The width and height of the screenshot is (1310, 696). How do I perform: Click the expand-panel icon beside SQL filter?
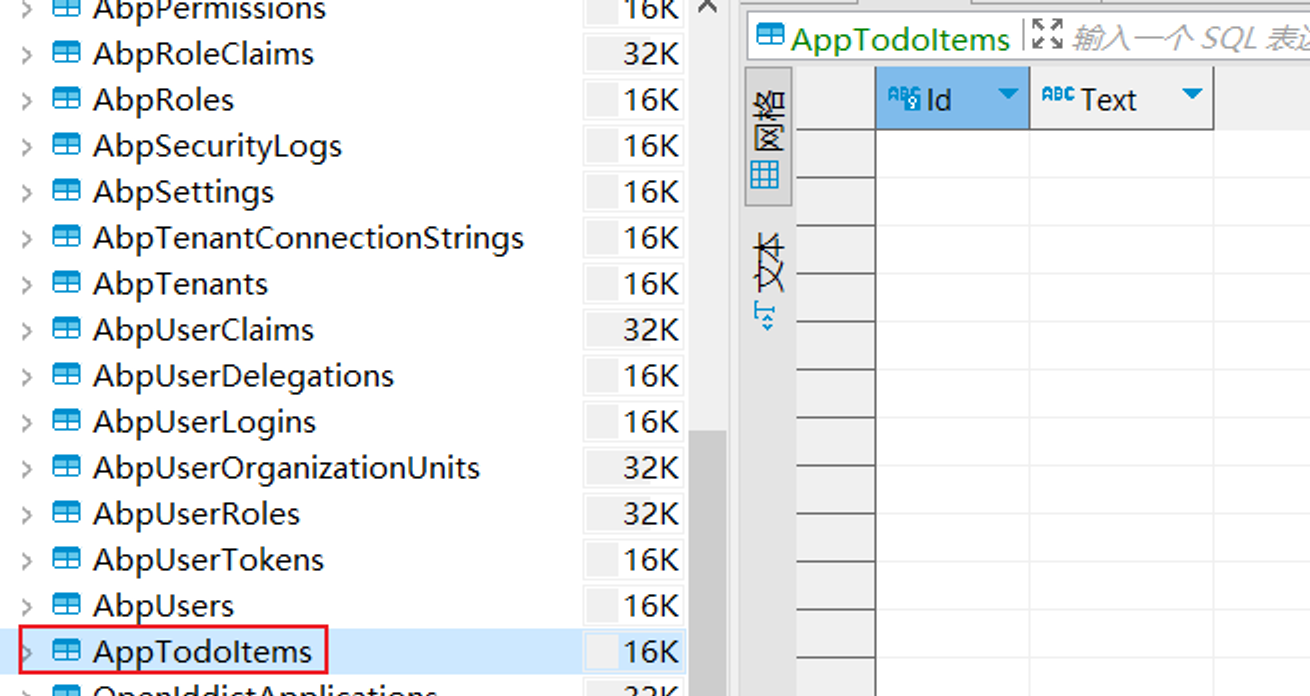[x=1047, y=36]
